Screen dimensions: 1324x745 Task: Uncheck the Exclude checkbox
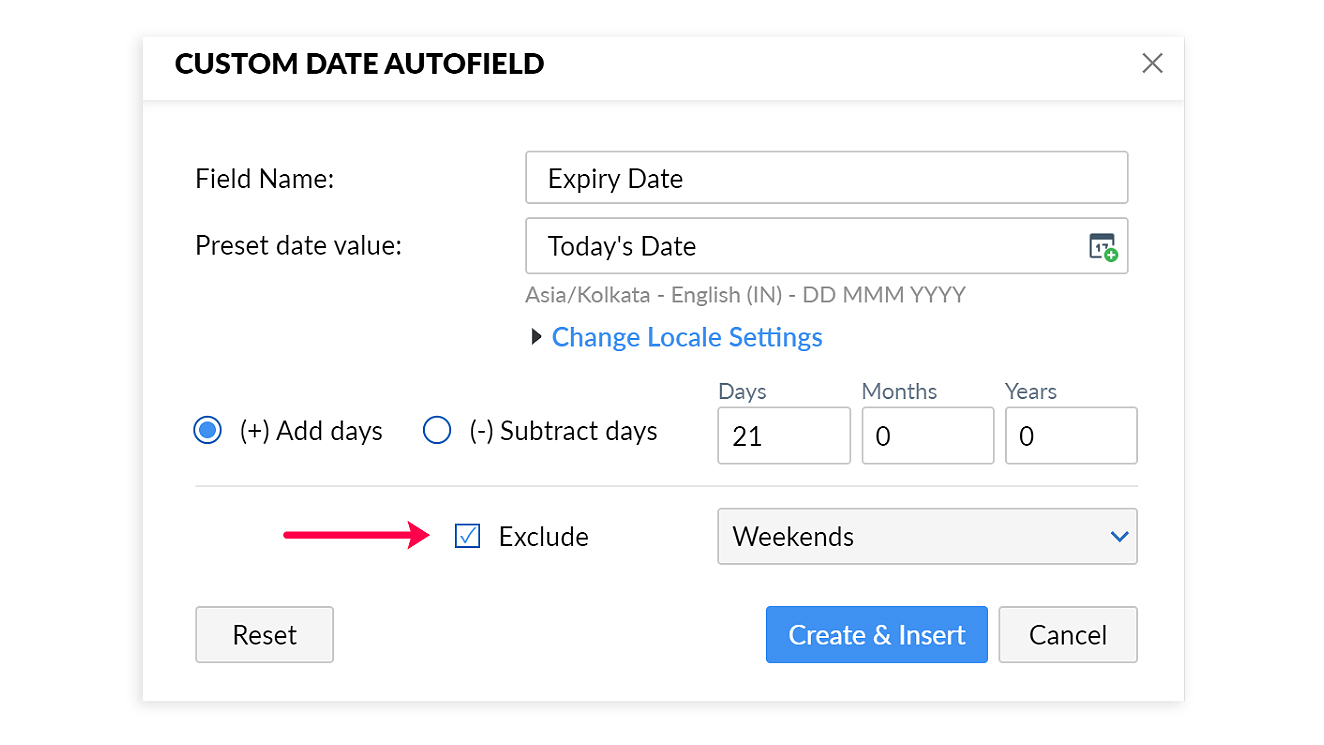(x=467, y=536)
